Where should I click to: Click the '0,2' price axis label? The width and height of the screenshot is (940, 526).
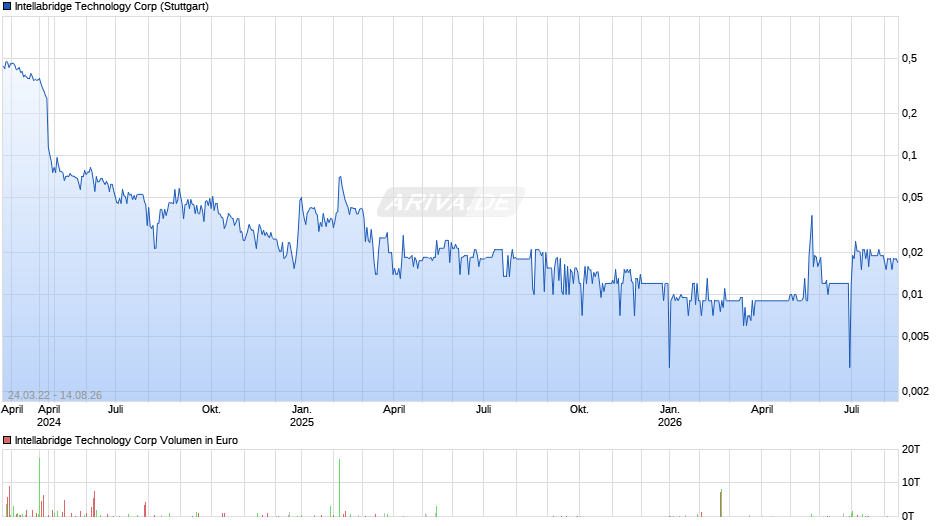pyautogui.click(x=909, y=113)
